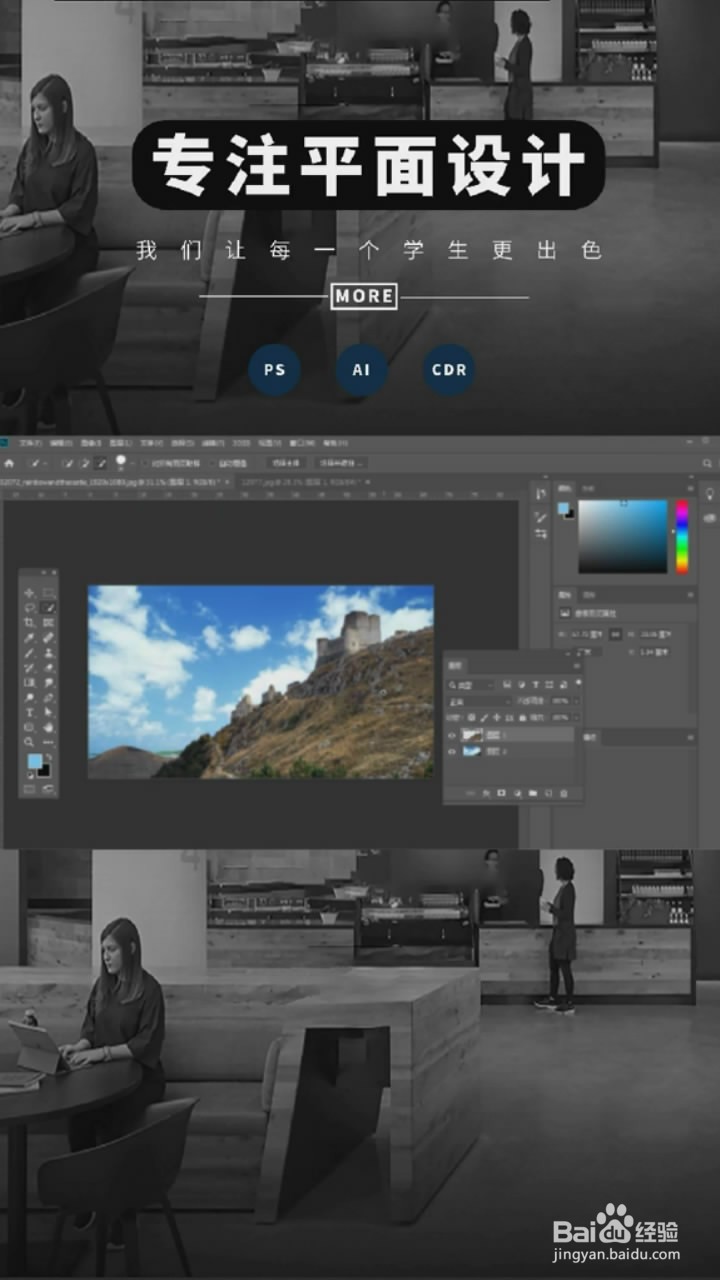
Task: Select the Clone Stamp tool
Action: pyautogui.click(x=49, y=653)
